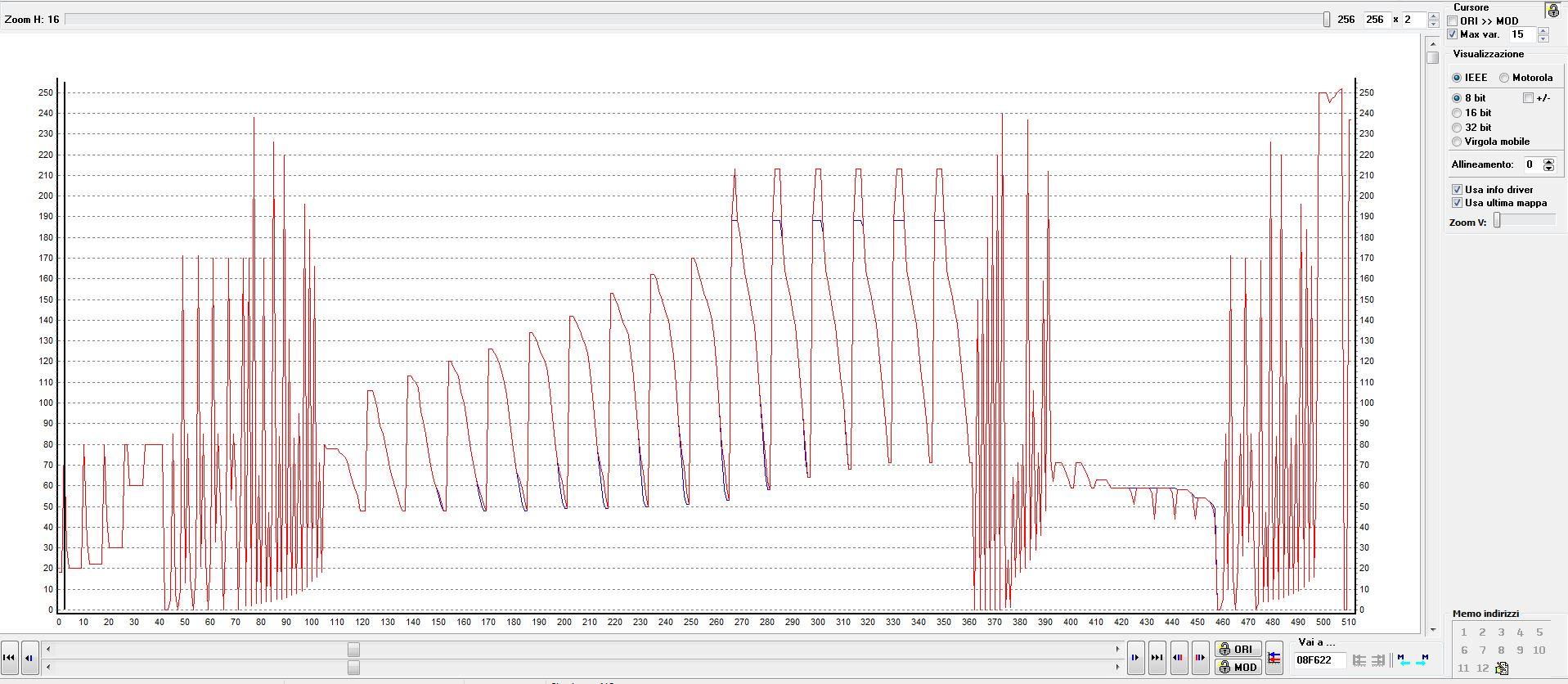Step forward with the blue-bar arrow button
The width and height of the screenshot is (1568, 684).
tap(1135, 657)
